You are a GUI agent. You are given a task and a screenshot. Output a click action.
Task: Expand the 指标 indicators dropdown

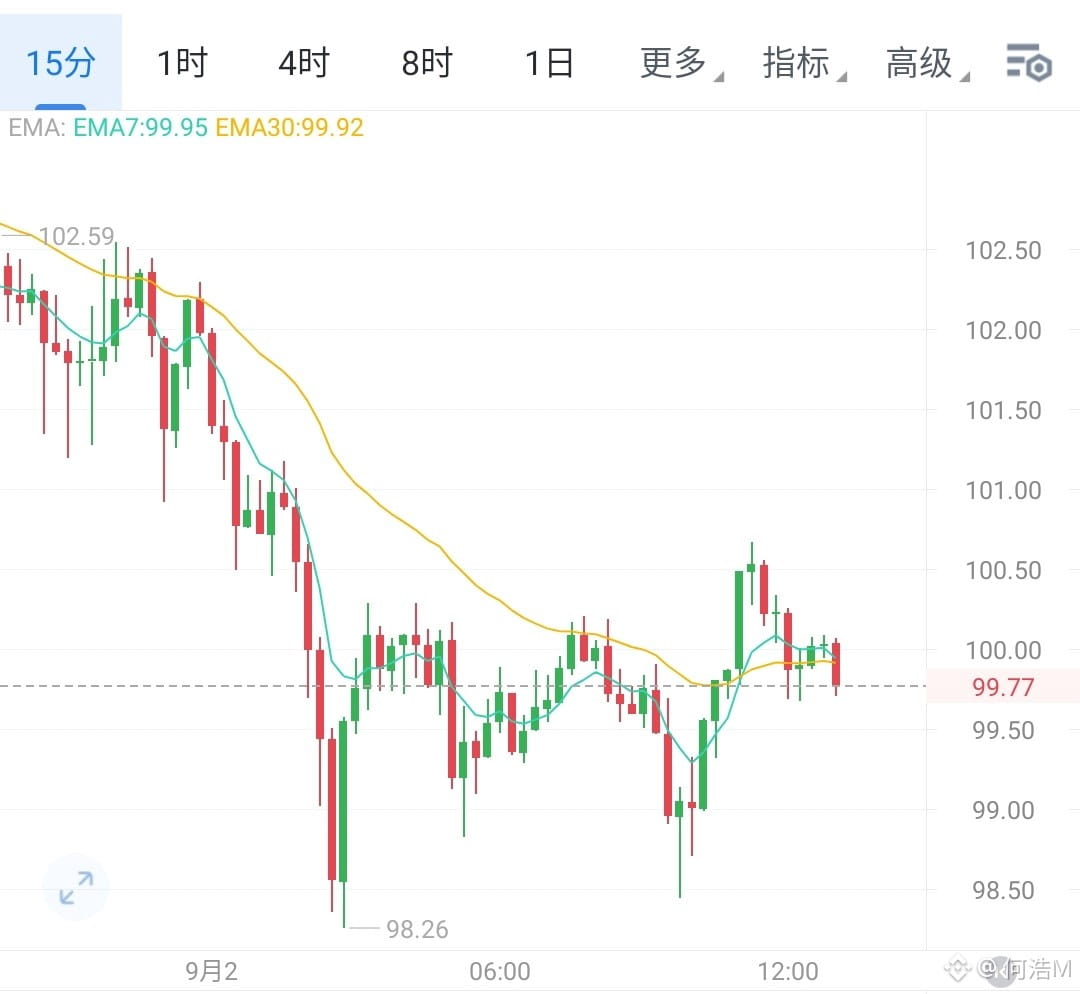(804, 63)
